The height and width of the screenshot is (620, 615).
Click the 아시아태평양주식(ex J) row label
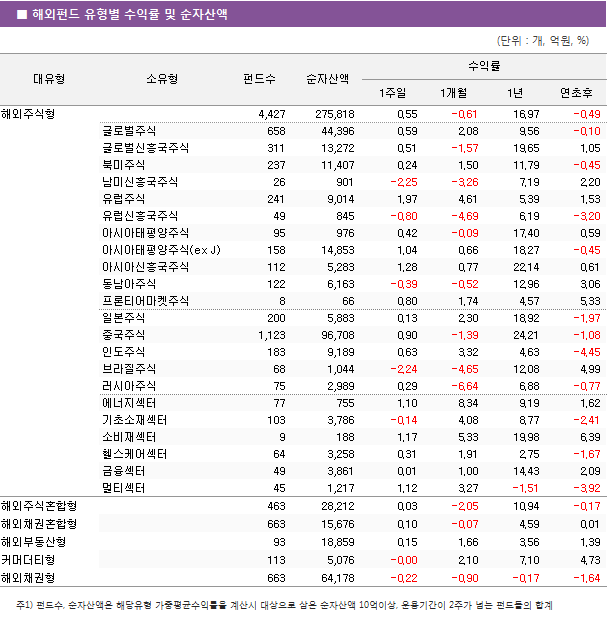pyautogui.click(x=160, y=250)
